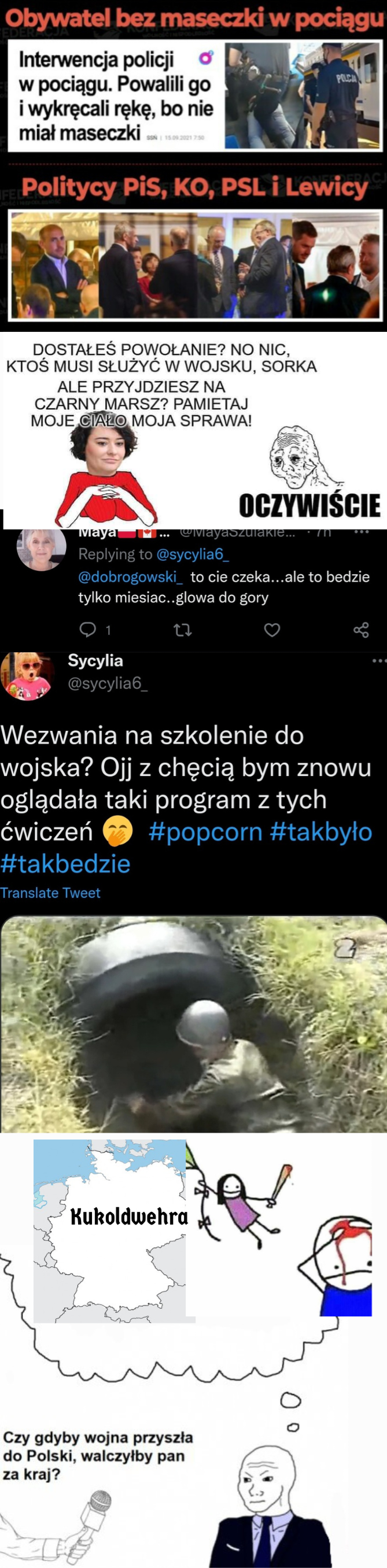Open the share icon on Maya's tweet
Viewport: 387px width, 1568px height.
[361, 630]
